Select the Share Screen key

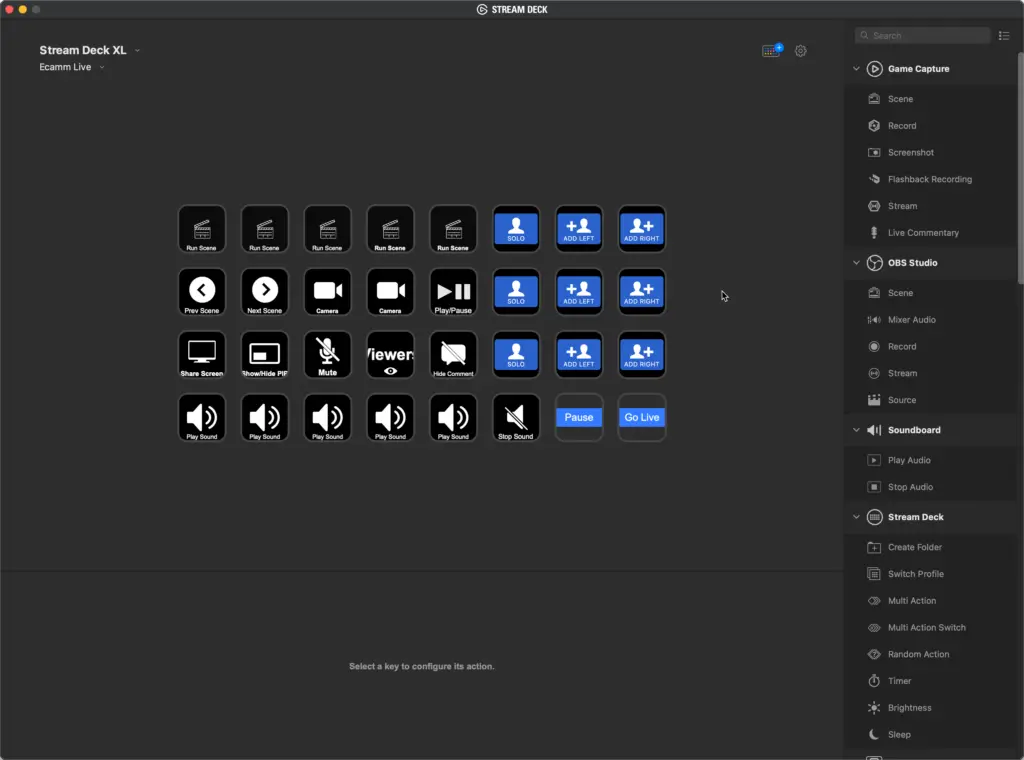click(x=202, y=355)
